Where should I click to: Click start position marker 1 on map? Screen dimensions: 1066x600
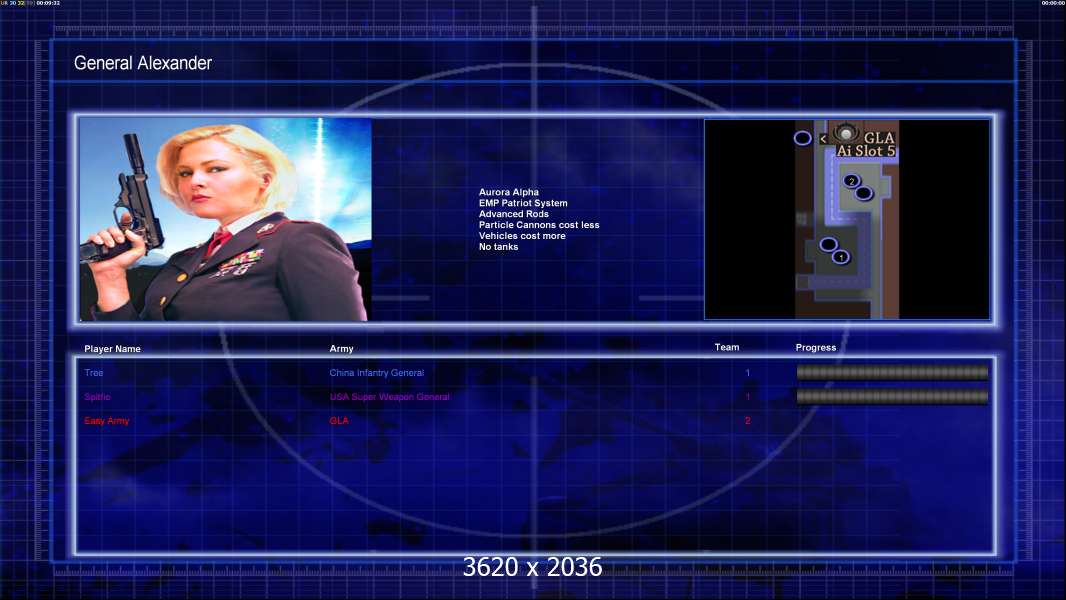click(x=841, y=257)
